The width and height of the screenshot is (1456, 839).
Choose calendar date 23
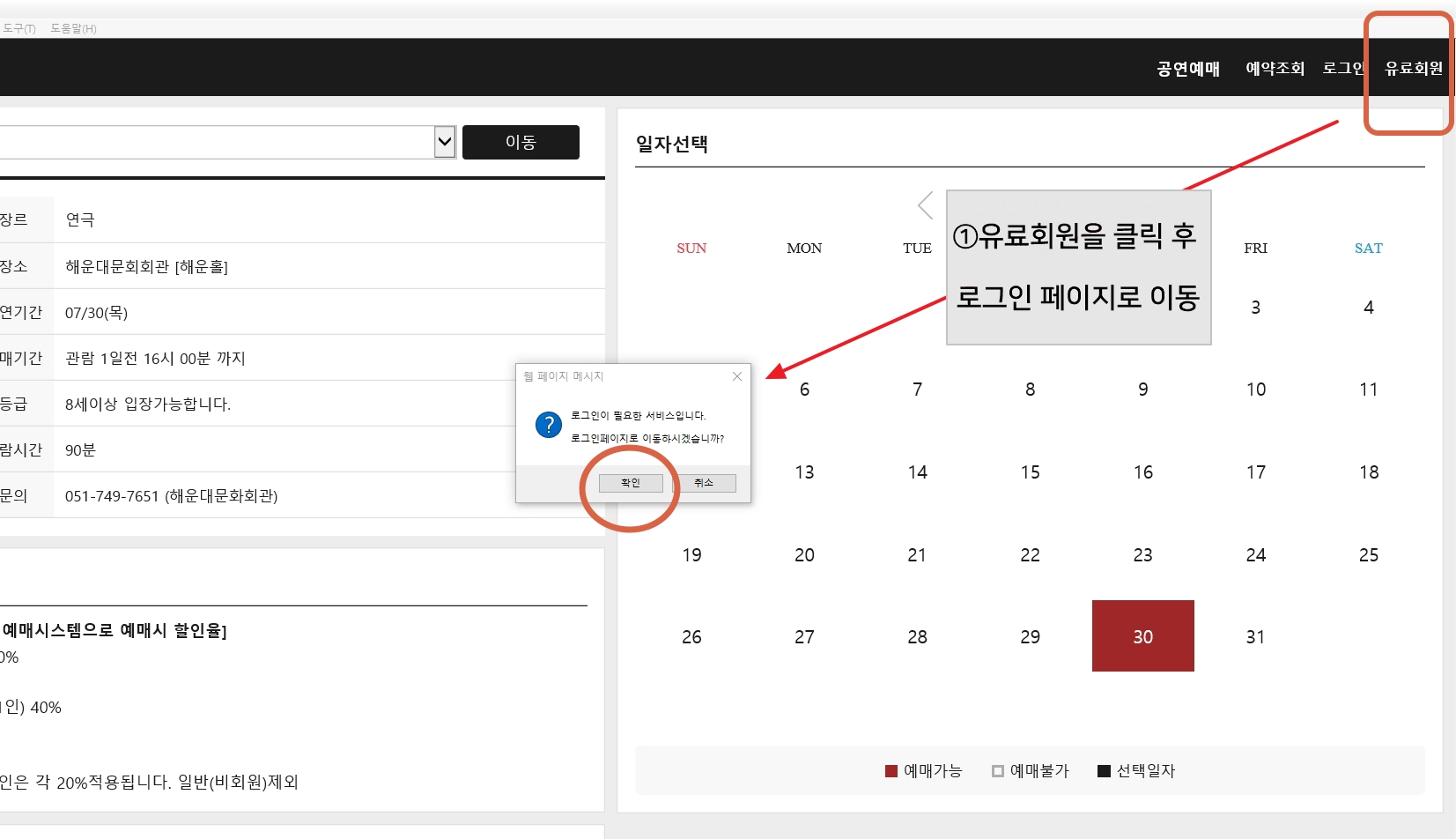point(1142,555)
